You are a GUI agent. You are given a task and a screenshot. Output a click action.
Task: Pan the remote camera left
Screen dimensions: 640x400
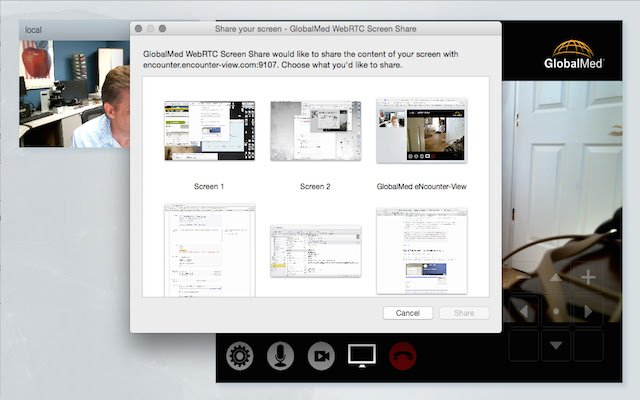click(524, 311)
